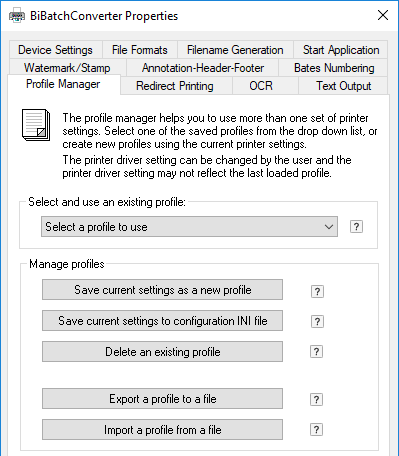
Task: Select the Profile Manager tab
Action: point(63,84)
